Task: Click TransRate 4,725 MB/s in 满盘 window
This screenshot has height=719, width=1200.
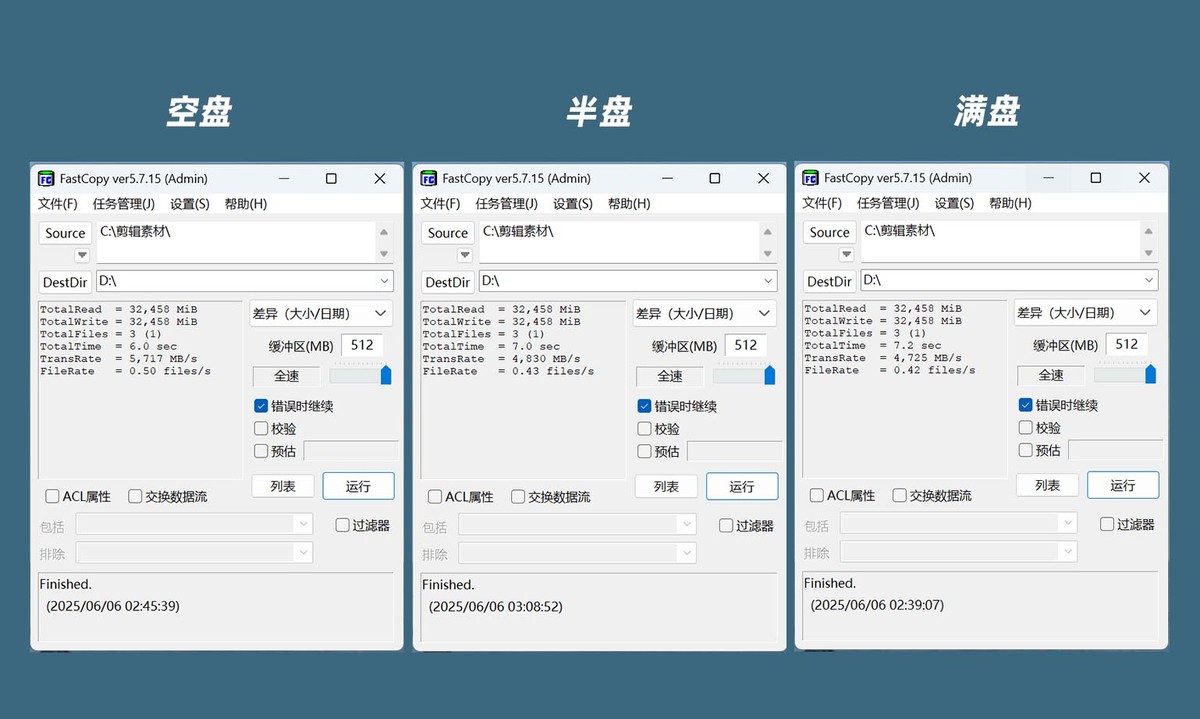Action: (x=883, y=358)
